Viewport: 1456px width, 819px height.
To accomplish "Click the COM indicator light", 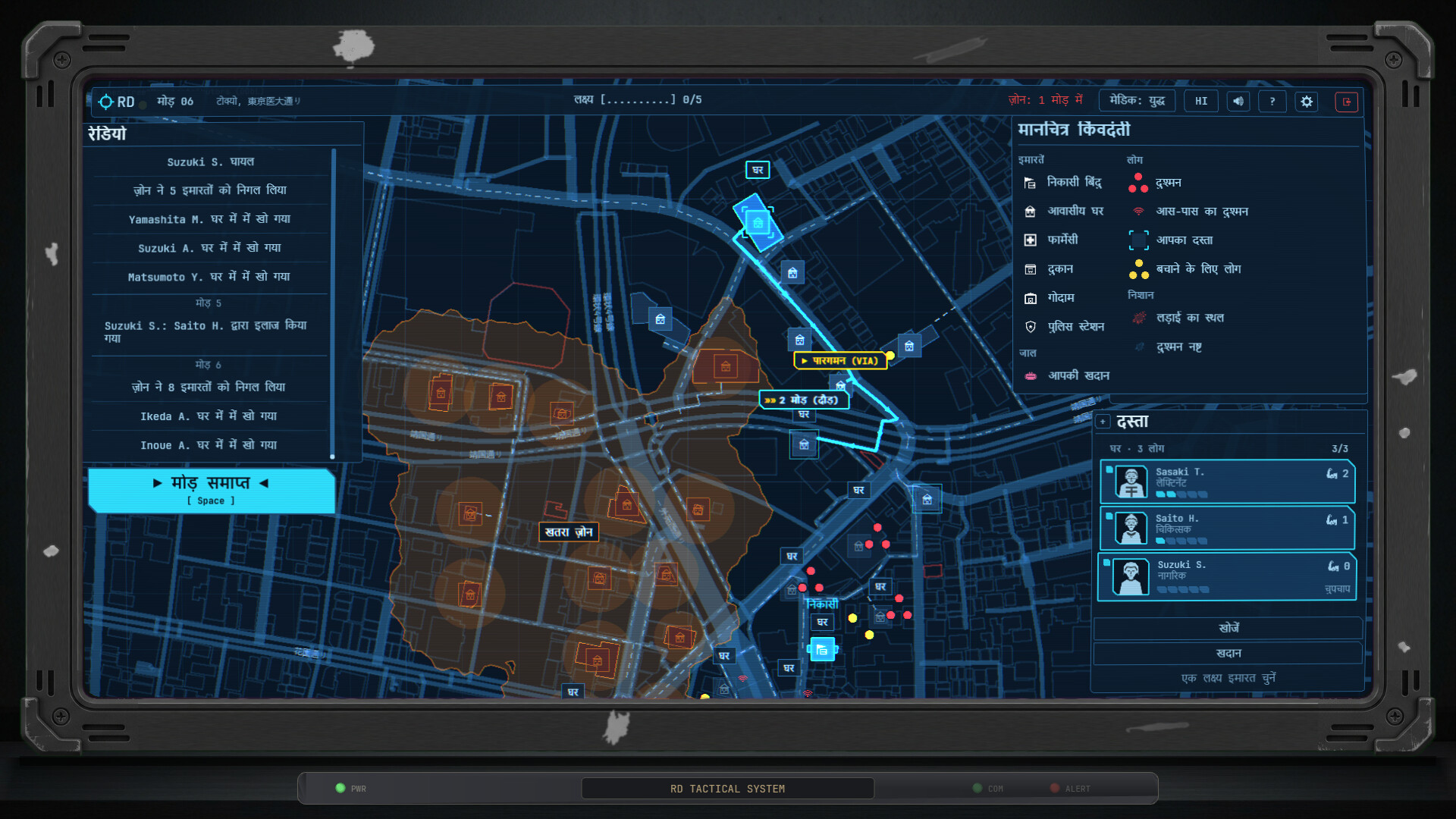I will click(x=977, y=788).
